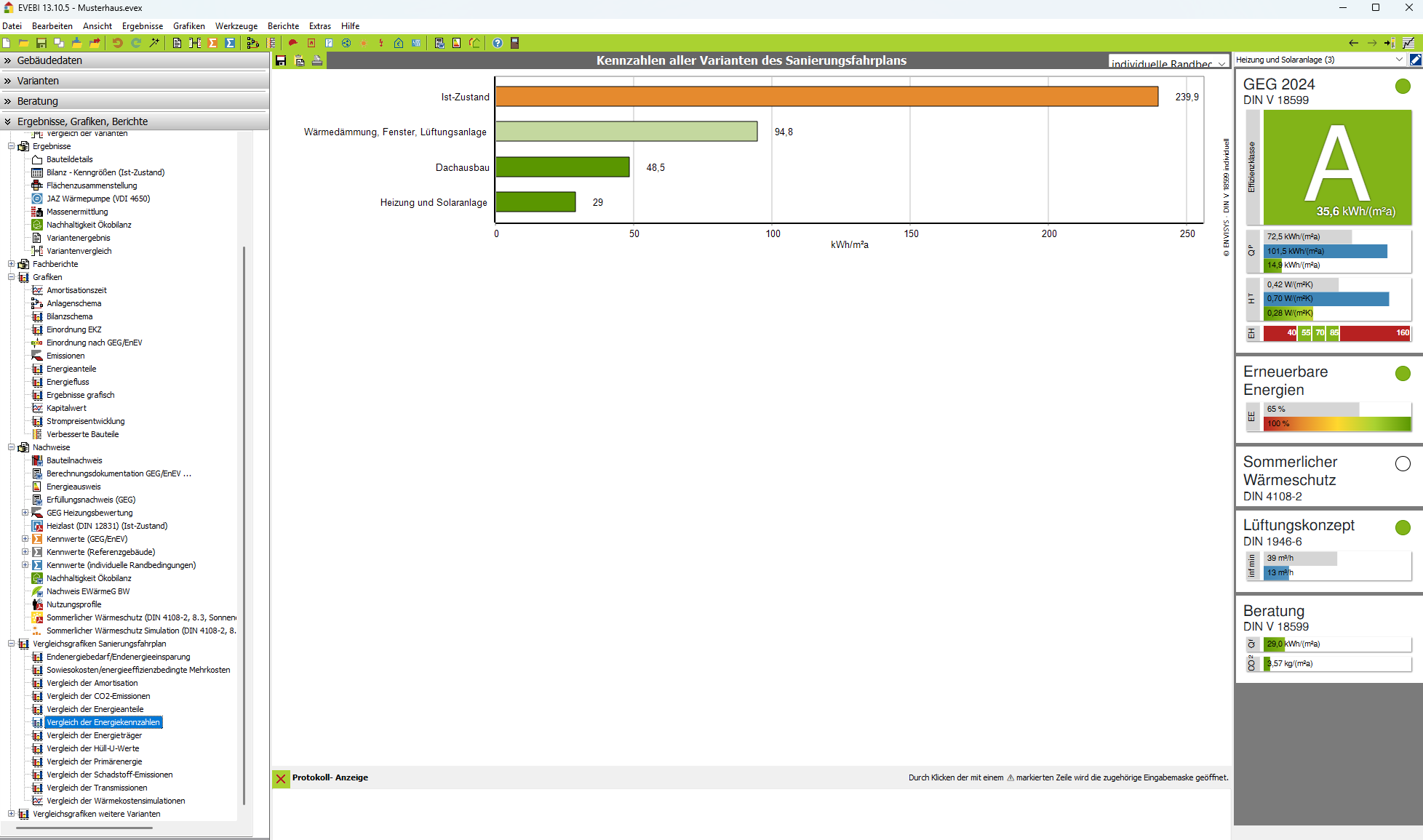The height and width of the screenshot is (840, 1423).
Task: Click the orange sigma toolbar icon
Action: point(213,43)
